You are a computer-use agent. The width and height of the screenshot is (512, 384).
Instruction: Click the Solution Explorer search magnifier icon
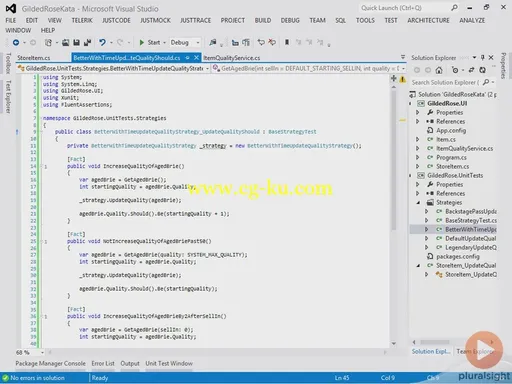(x=486, y=82)
